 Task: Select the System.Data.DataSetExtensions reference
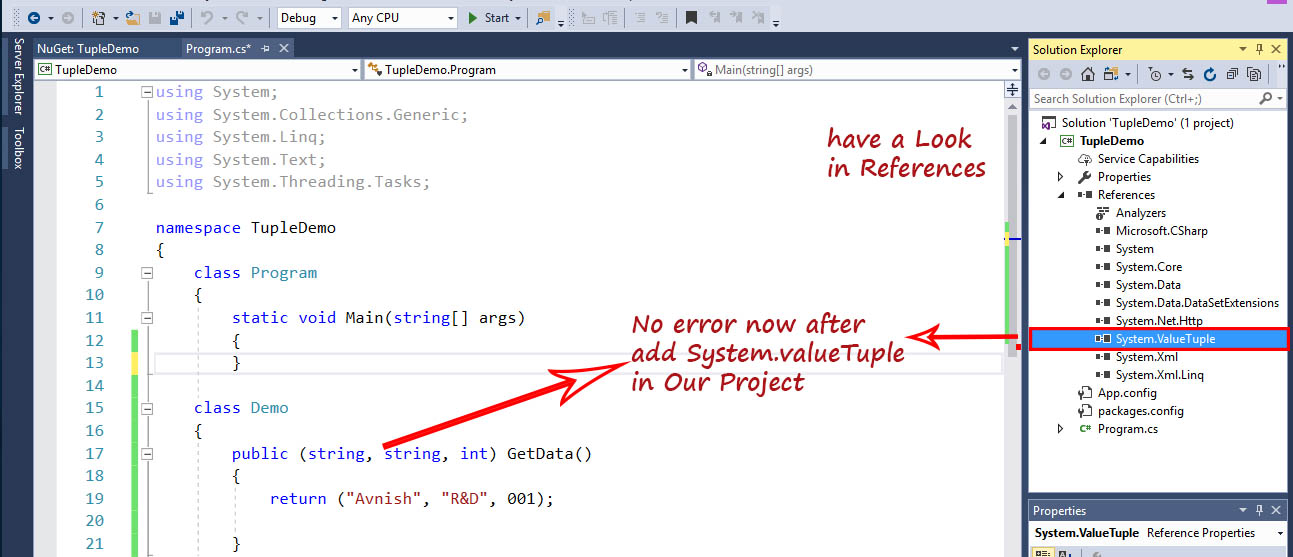coord(1197,303)
